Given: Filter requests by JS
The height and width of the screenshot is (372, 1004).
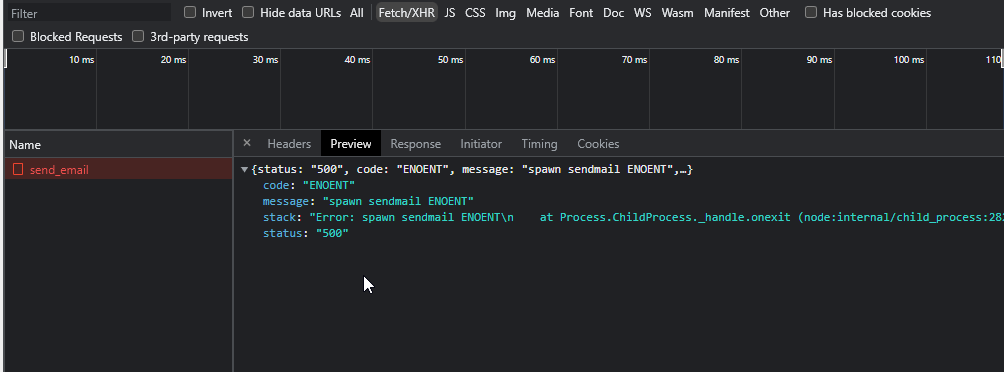Looking at the screenshot, I should [x=450, y=13].
